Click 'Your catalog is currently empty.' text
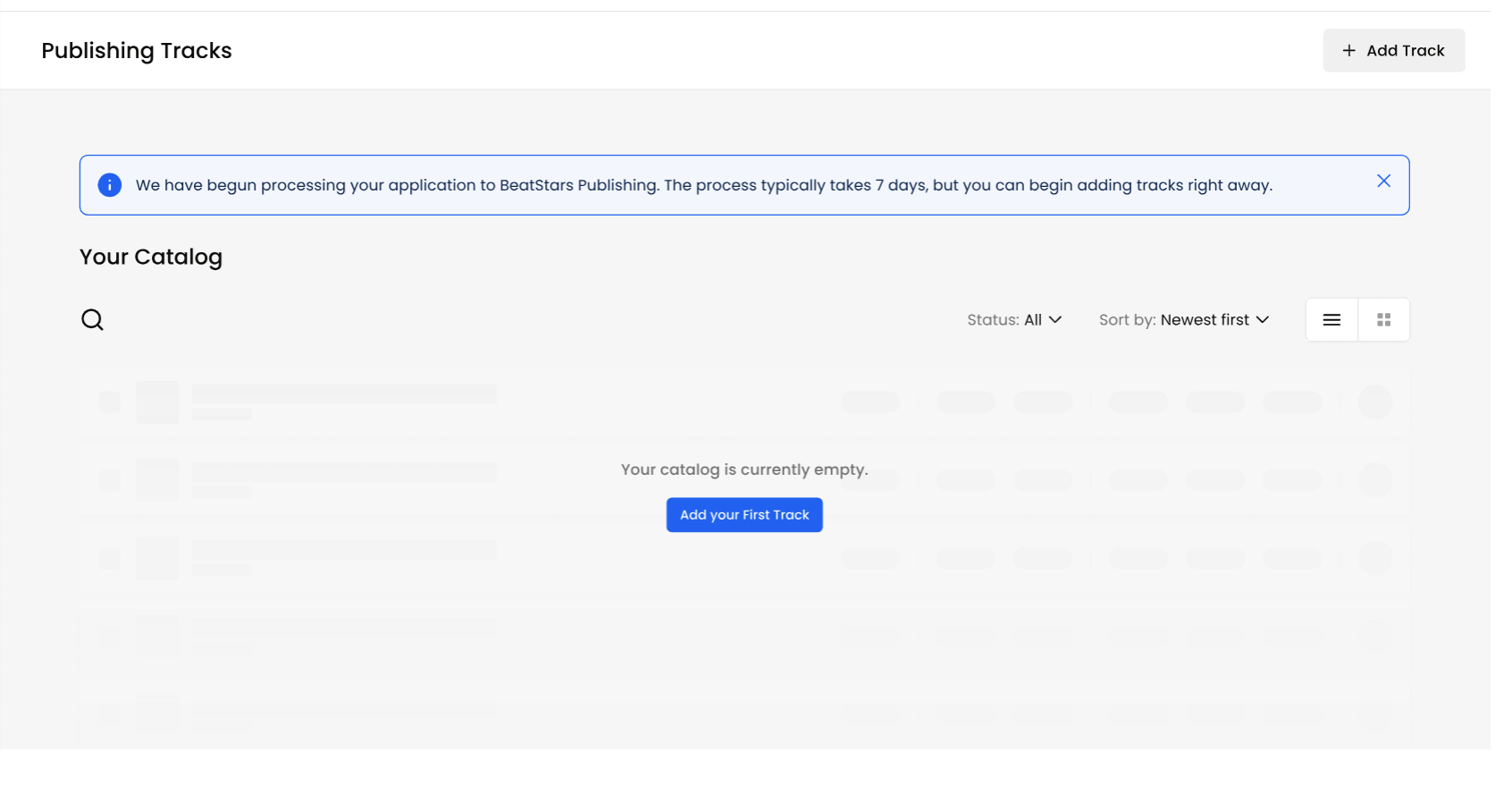The image size is (1512, 794). tap(744, 469)
